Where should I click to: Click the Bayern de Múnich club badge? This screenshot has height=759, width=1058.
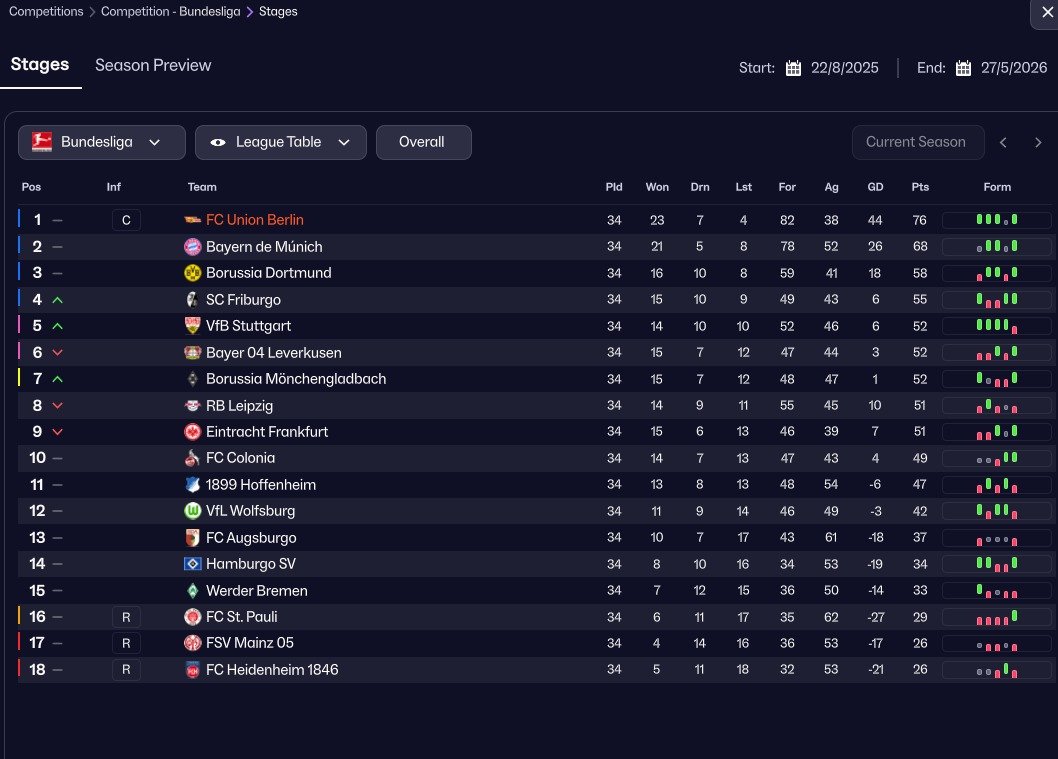tap(193, 247)
